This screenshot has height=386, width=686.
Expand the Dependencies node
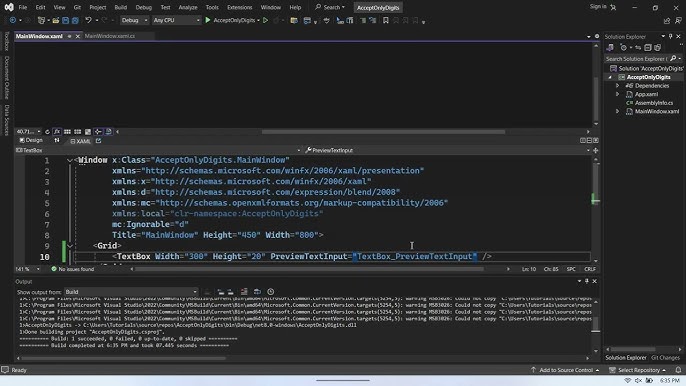(618, 86)
